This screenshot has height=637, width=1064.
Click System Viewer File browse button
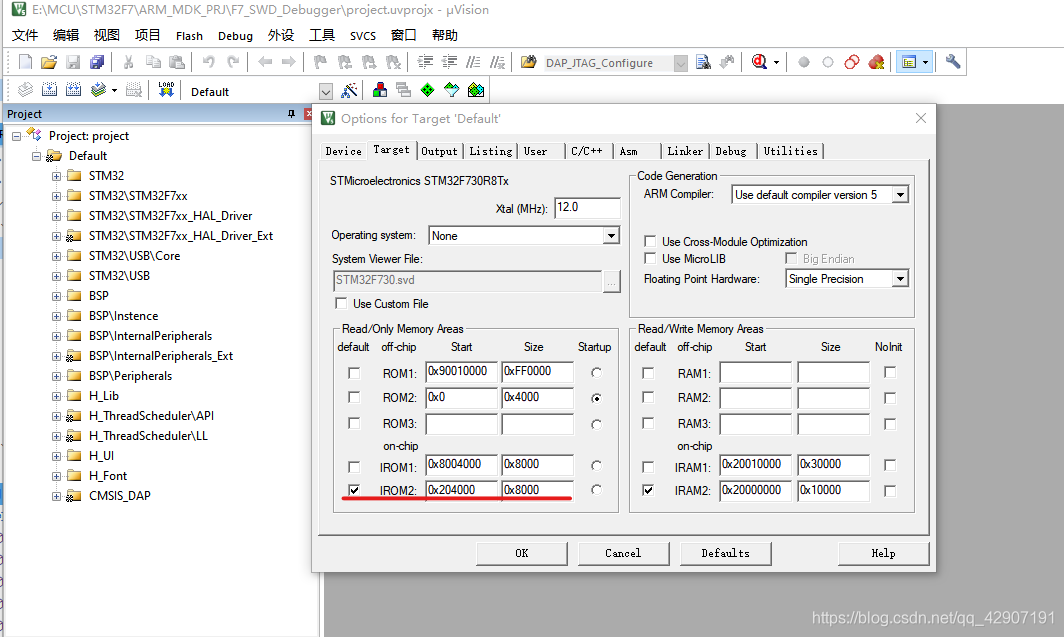(x=611, y=281)
